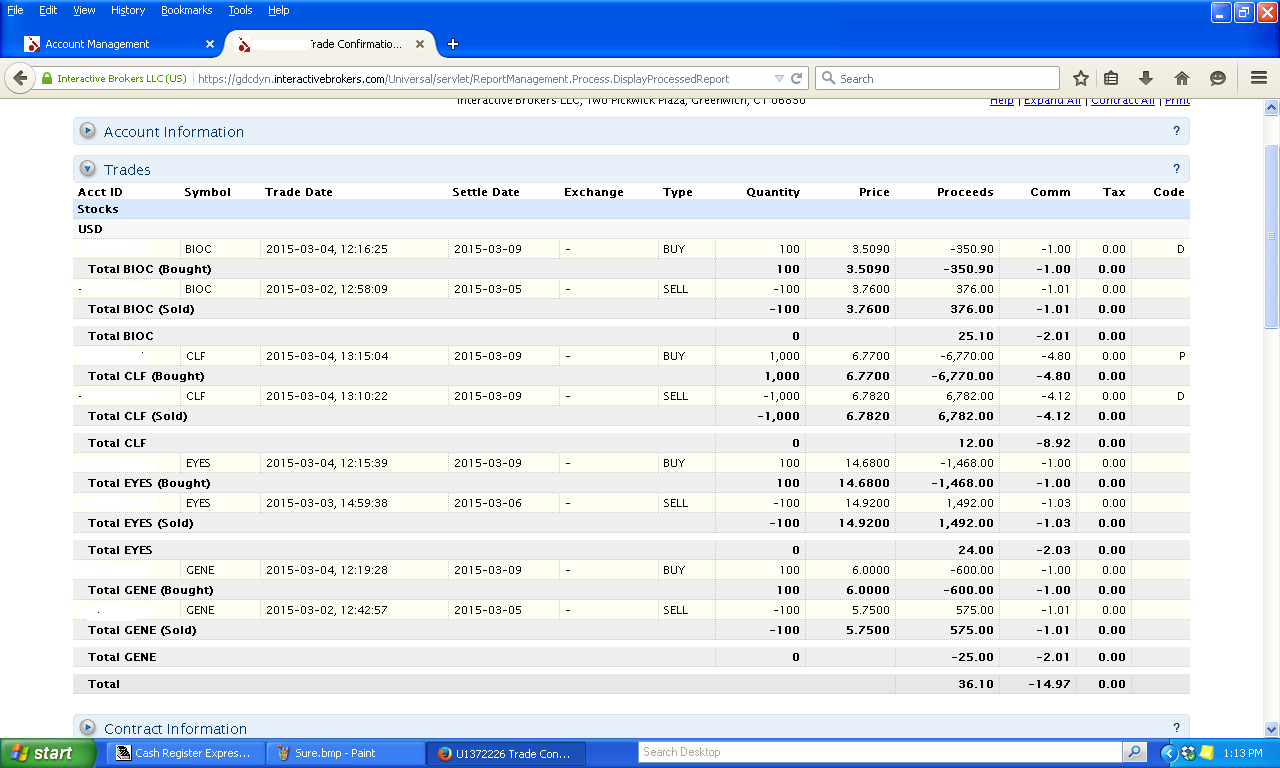Open the History menu
Viewport: 1280px width, 768px height.
click(x=128, y=10)
